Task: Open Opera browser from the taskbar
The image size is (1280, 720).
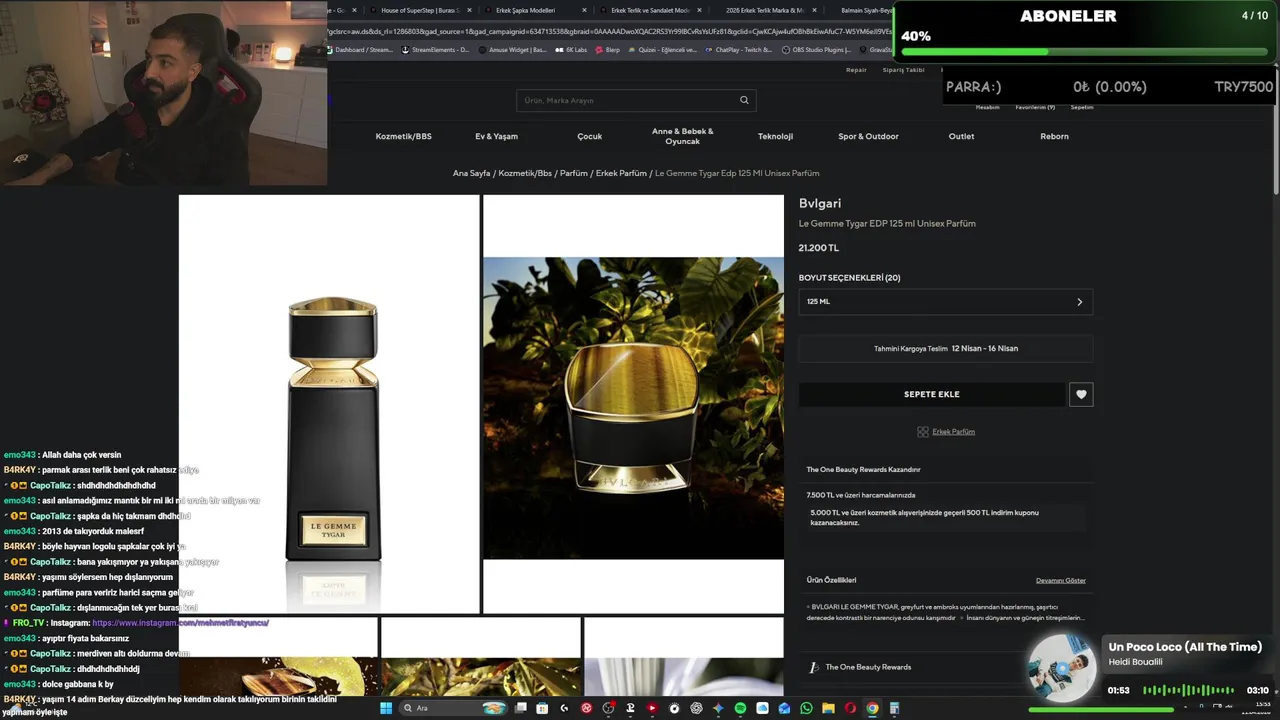Action: tap(850, 708)
